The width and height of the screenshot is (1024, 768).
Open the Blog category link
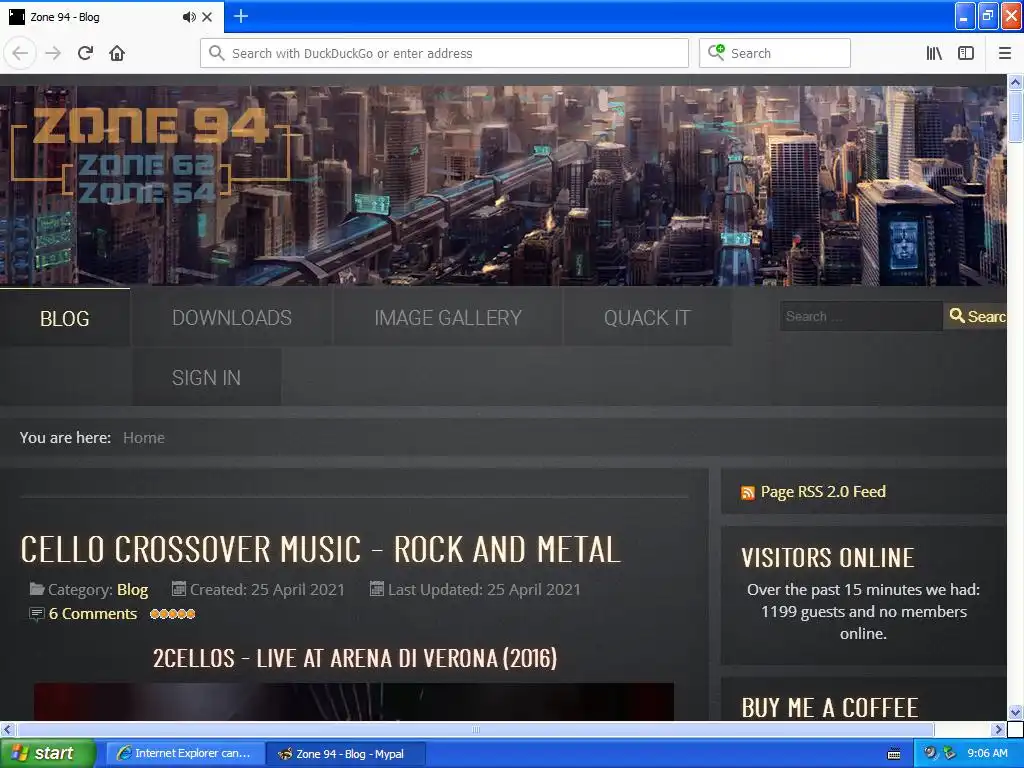133,590
